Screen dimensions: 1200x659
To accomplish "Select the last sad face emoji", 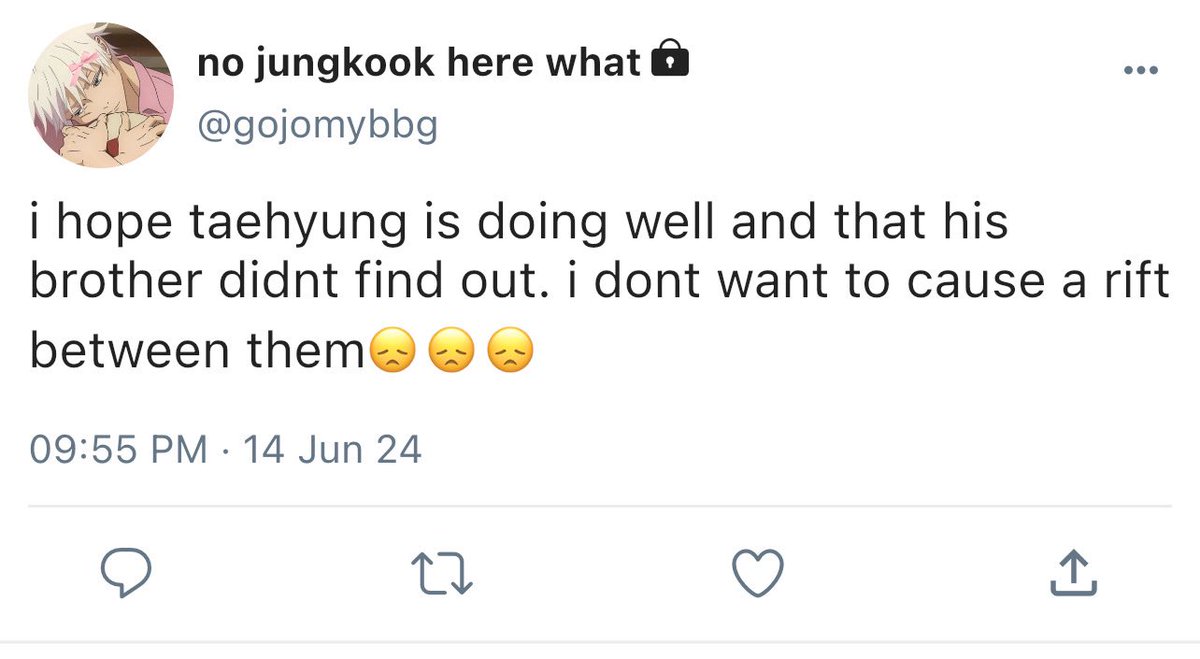I will (x=510, y=352).
